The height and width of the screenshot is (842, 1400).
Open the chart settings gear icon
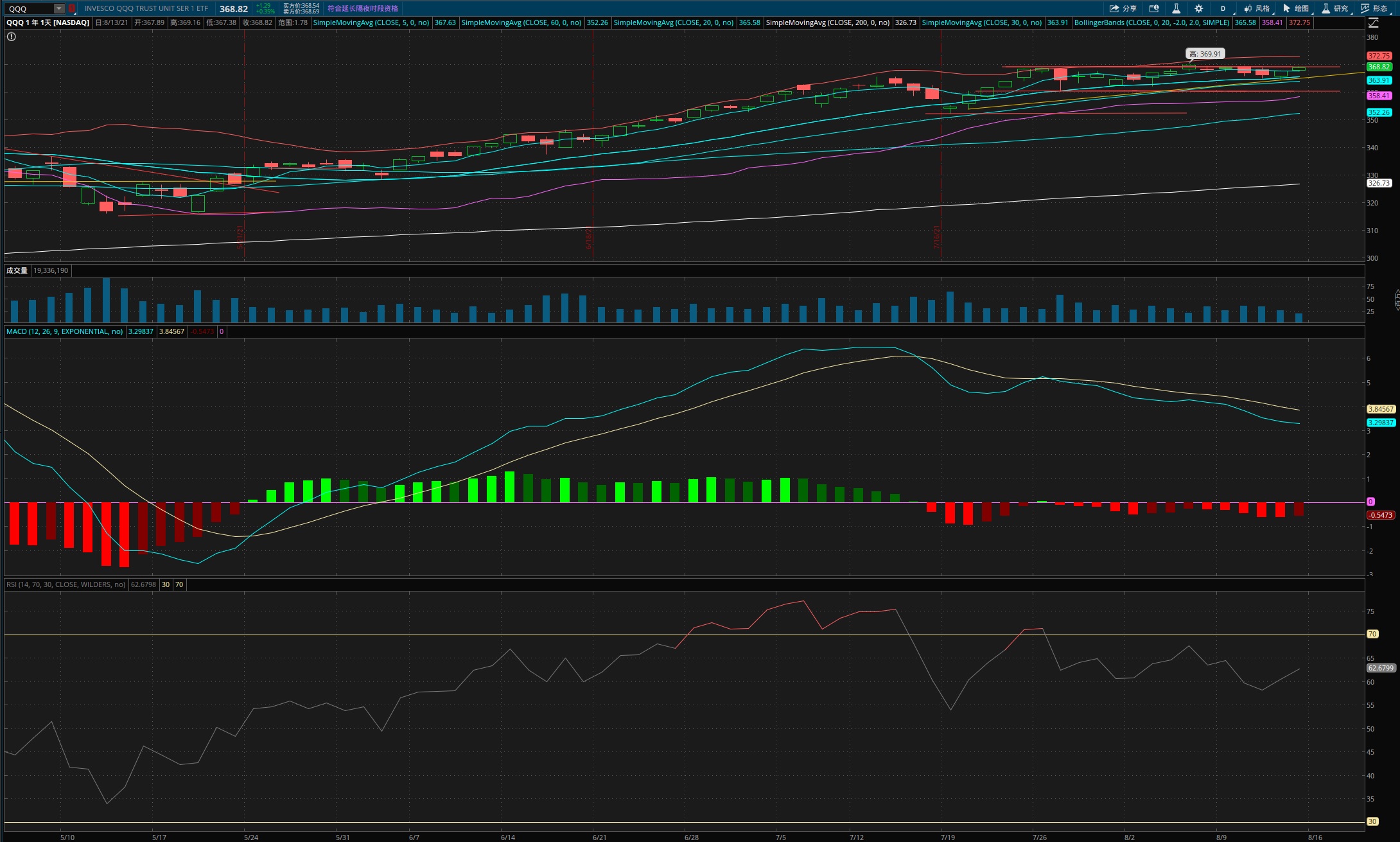[1198, 8]
